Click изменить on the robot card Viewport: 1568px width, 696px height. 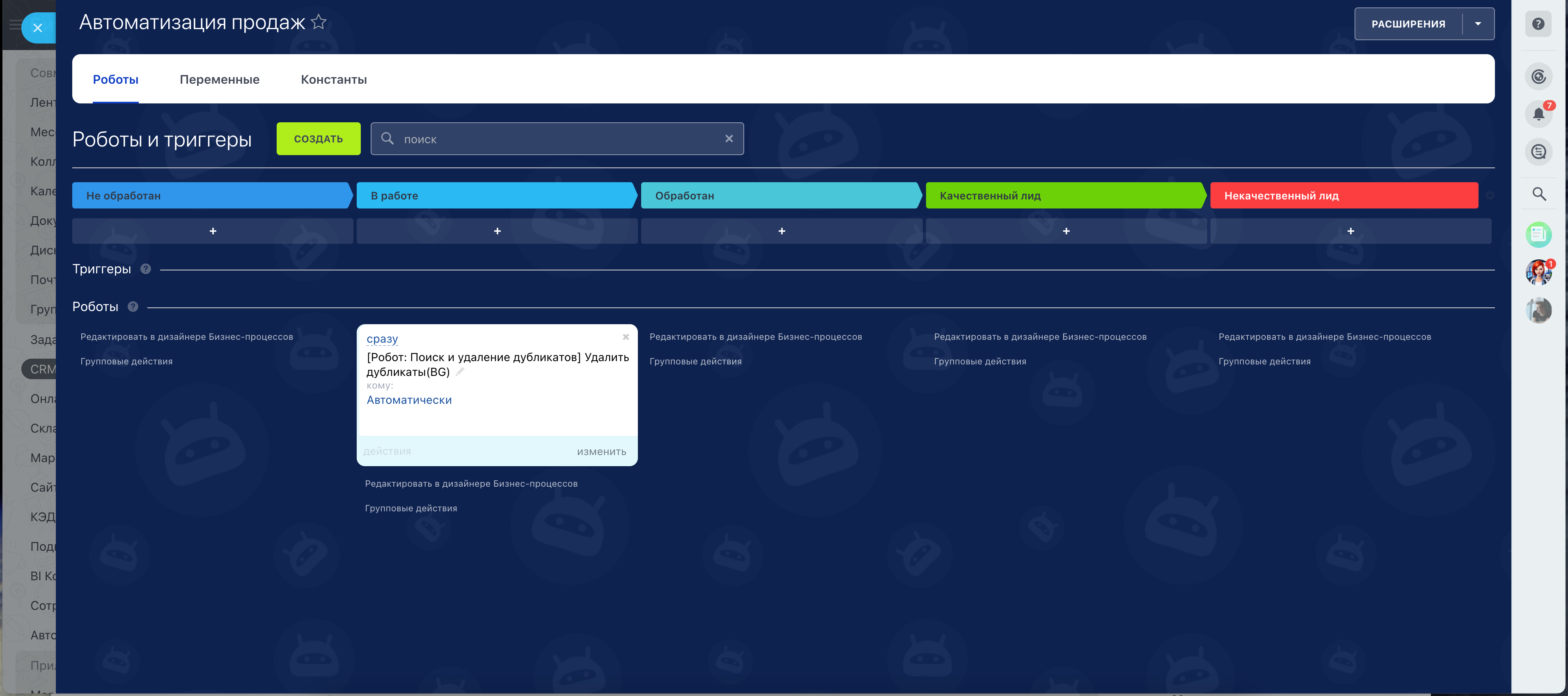(601, 451)
